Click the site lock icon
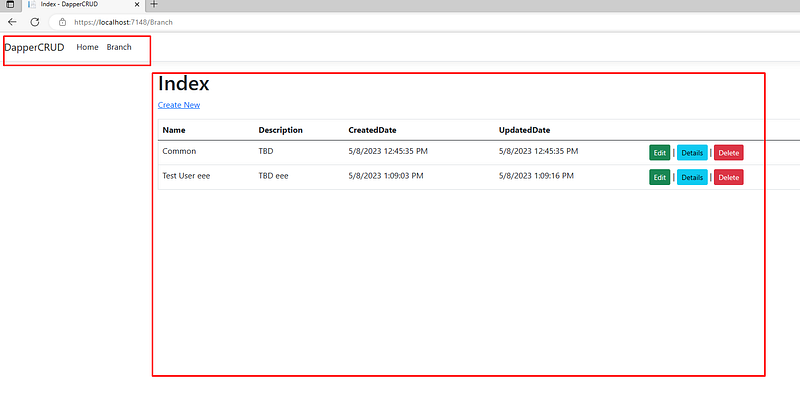Screen dimensions: 800x406 coord(63,22)
